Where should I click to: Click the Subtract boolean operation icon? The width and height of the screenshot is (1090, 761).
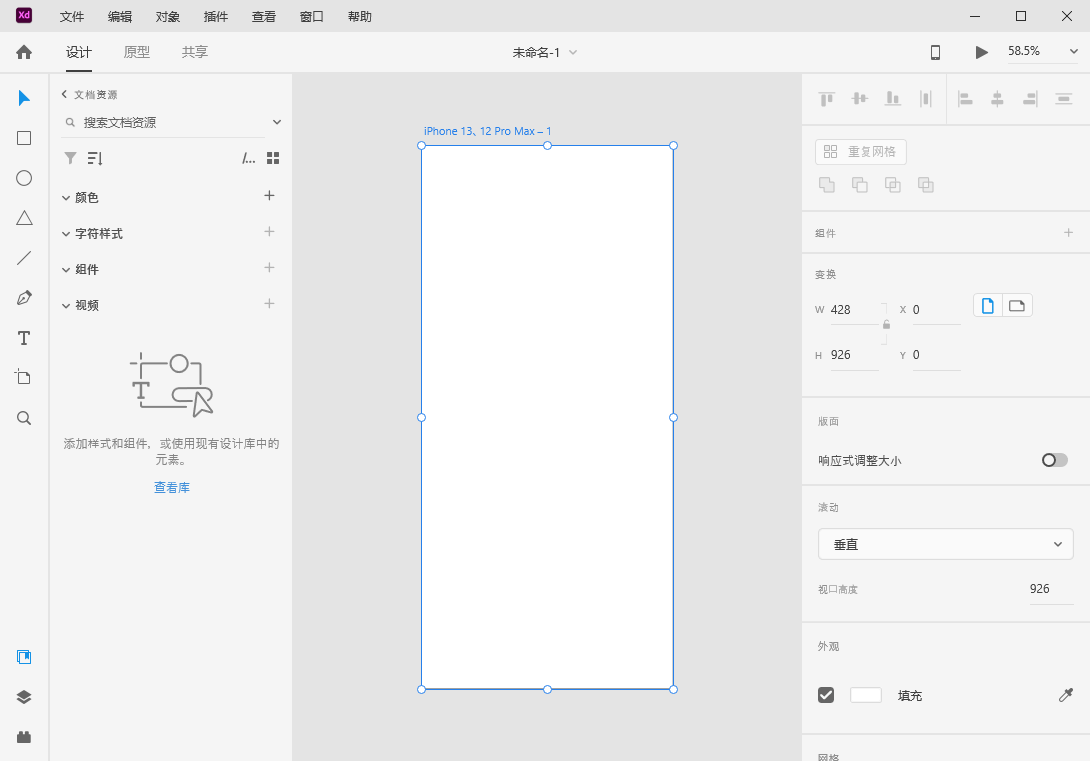[x=860, y=185]
